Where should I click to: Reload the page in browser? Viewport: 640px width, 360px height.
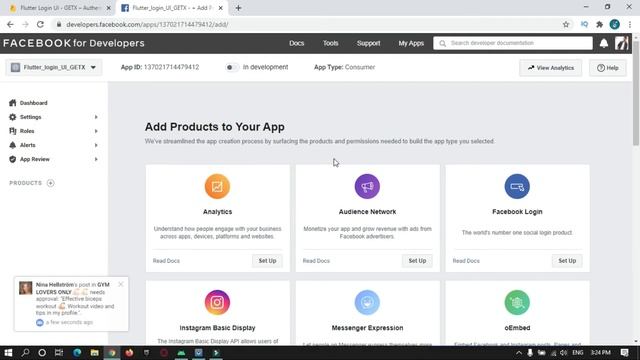(x=40, y=24)
